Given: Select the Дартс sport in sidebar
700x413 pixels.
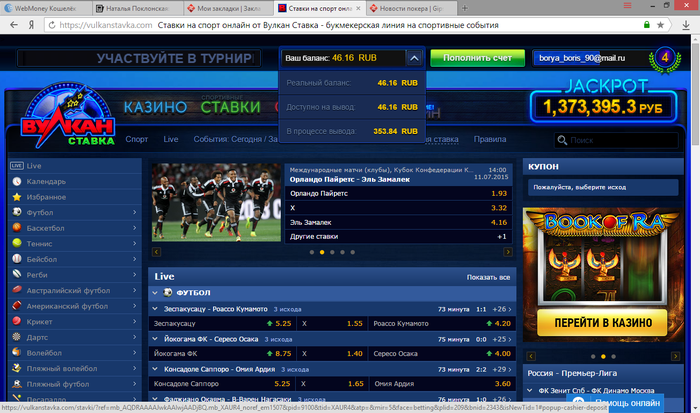Looking at the screenshot, I should click(75, 338).
